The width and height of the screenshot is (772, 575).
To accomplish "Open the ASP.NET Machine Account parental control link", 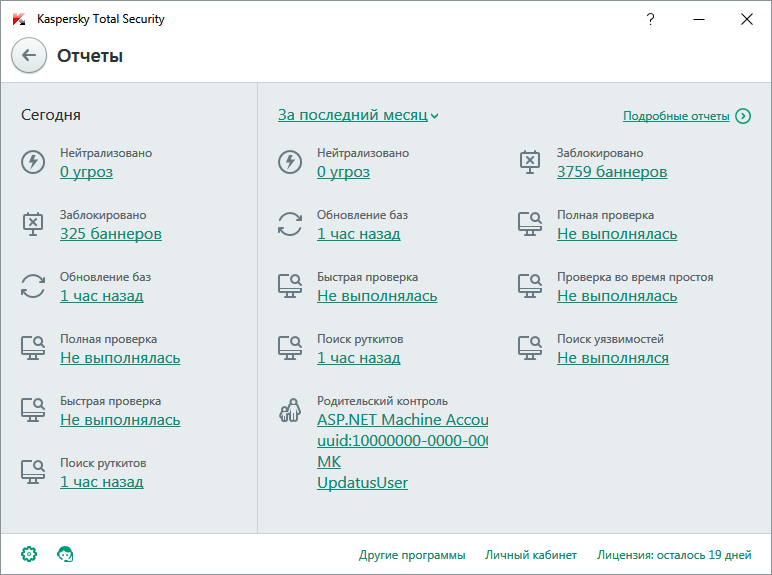I will (403, 420).
